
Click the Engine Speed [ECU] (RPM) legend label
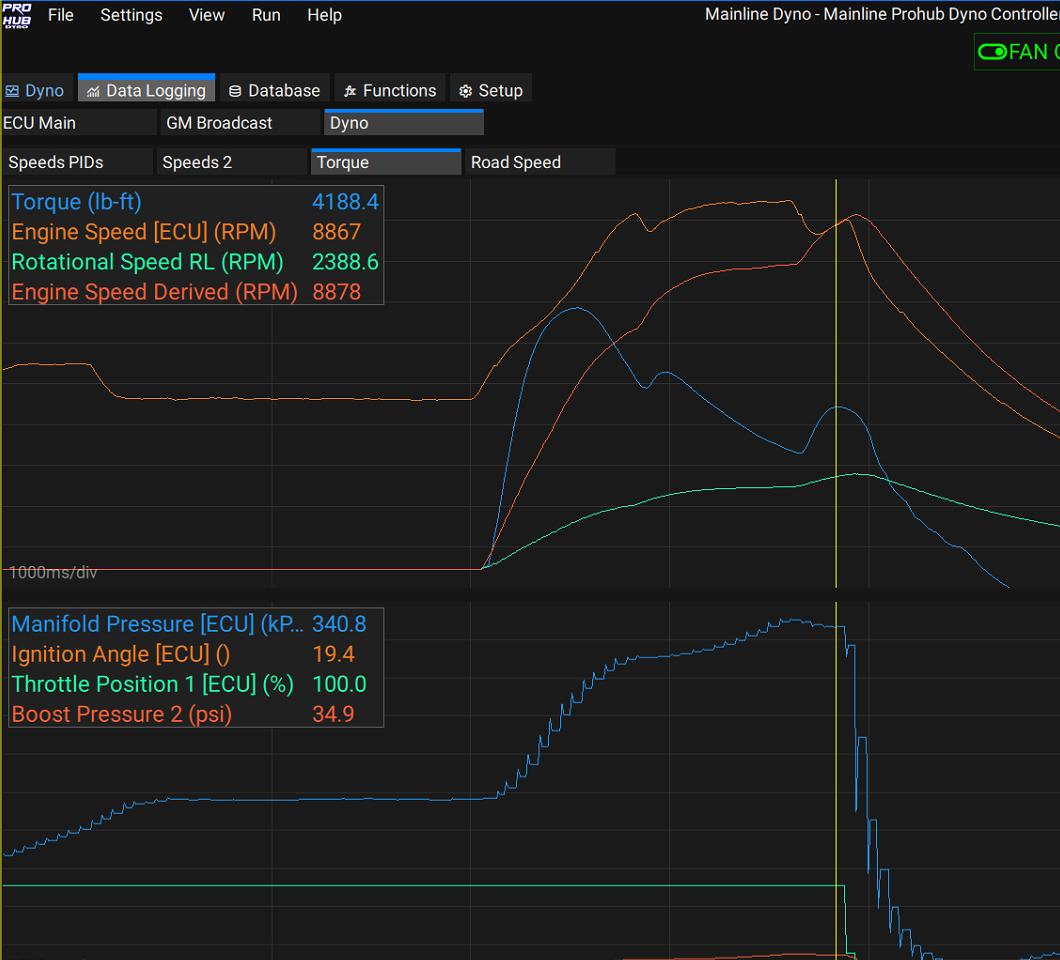(x=144, y=232)
